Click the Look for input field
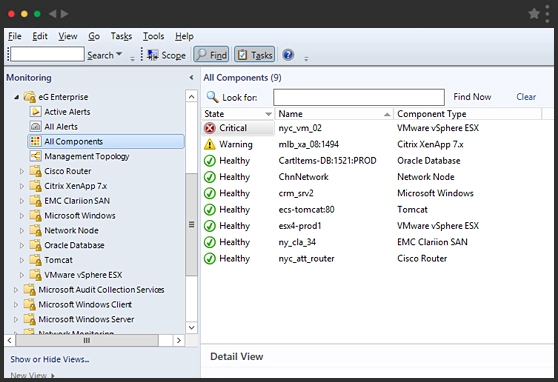This screenshot has width=558, height=382. pos(359,97)
